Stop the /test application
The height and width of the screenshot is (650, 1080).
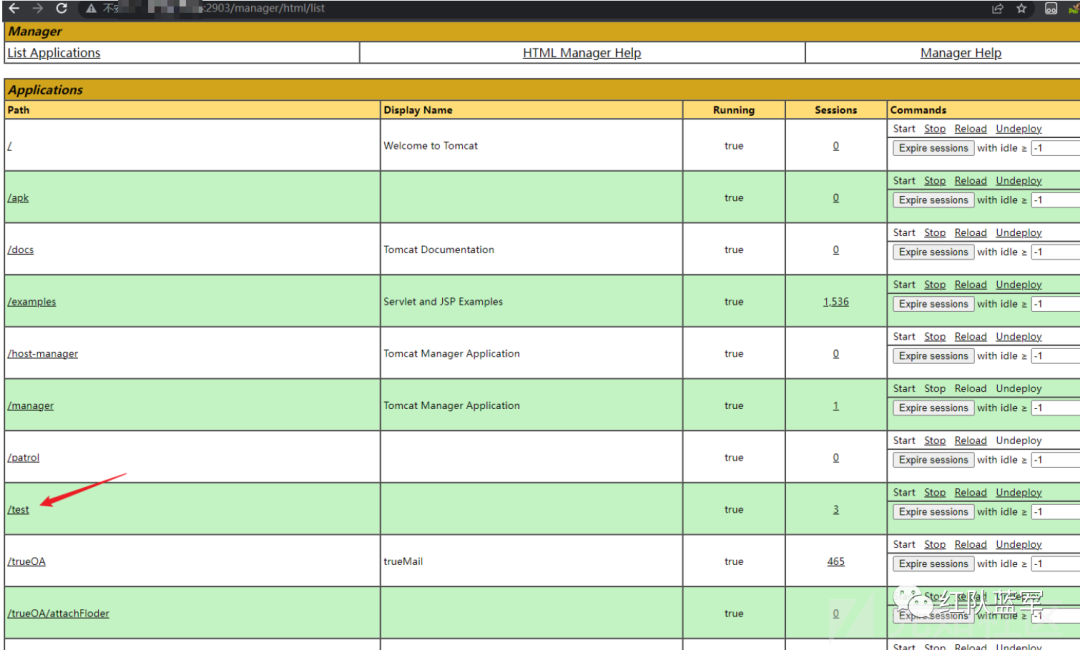pos(935,492)
